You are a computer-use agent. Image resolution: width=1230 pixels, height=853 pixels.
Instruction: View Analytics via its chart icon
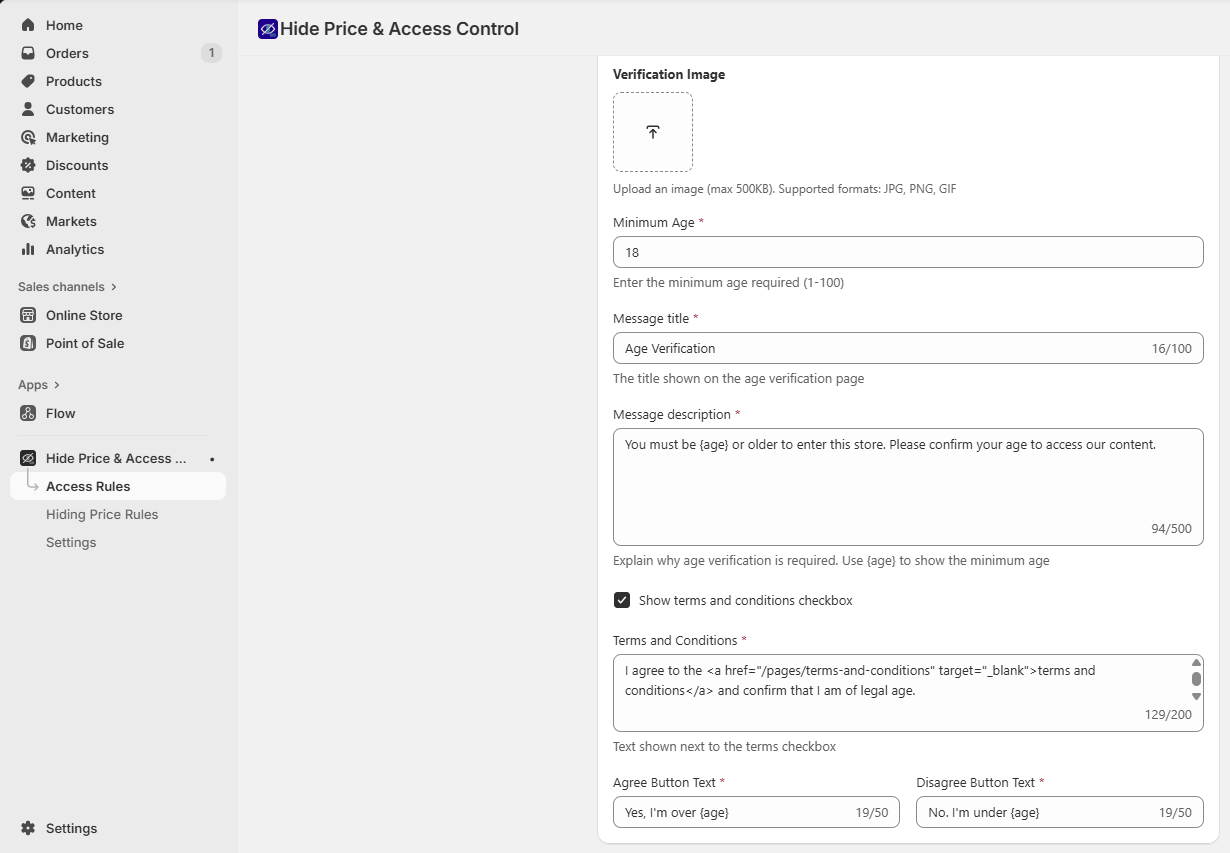[x=27, y=249]
